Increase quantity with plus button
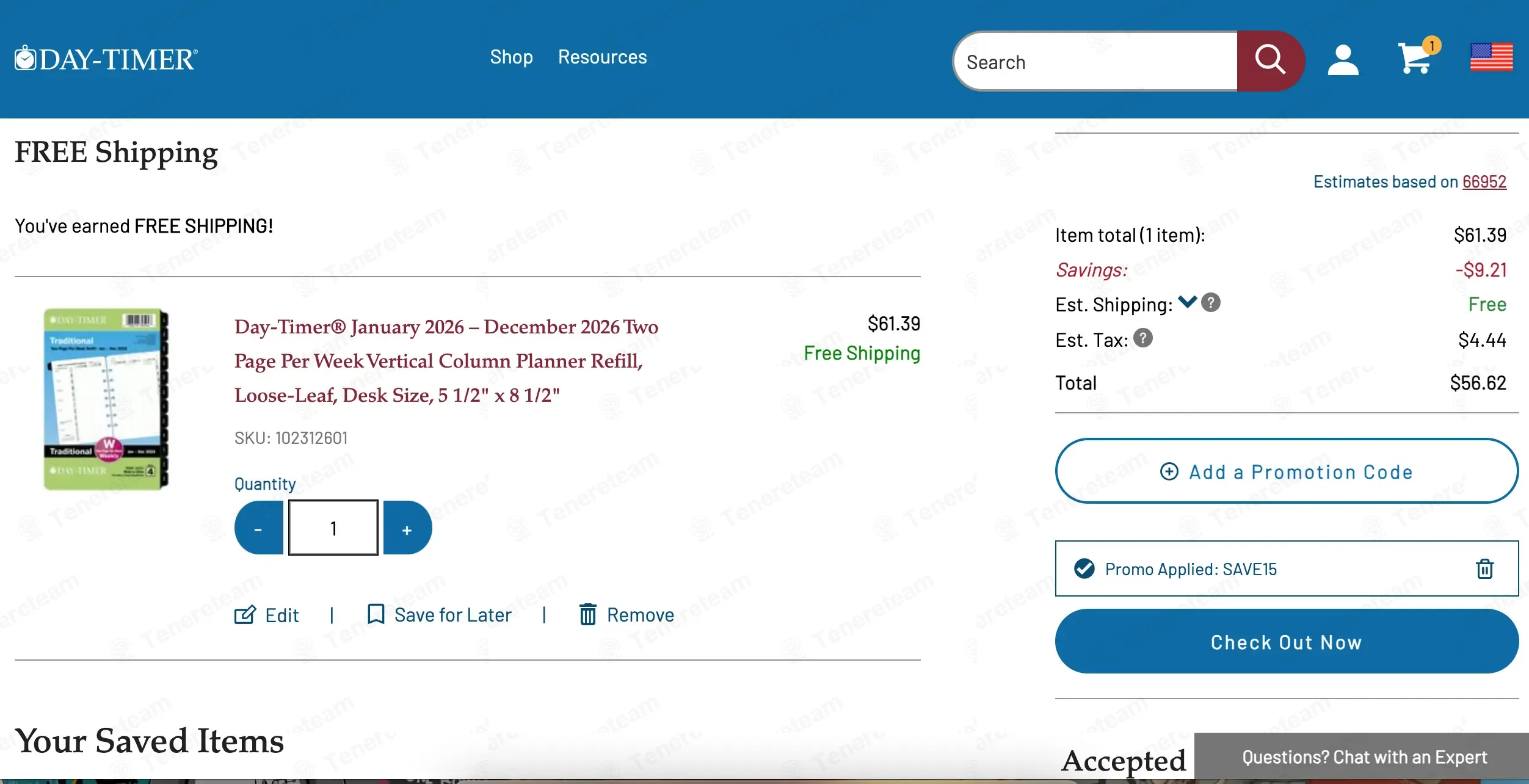This screenshot has width=1529, height=784. 407,528
